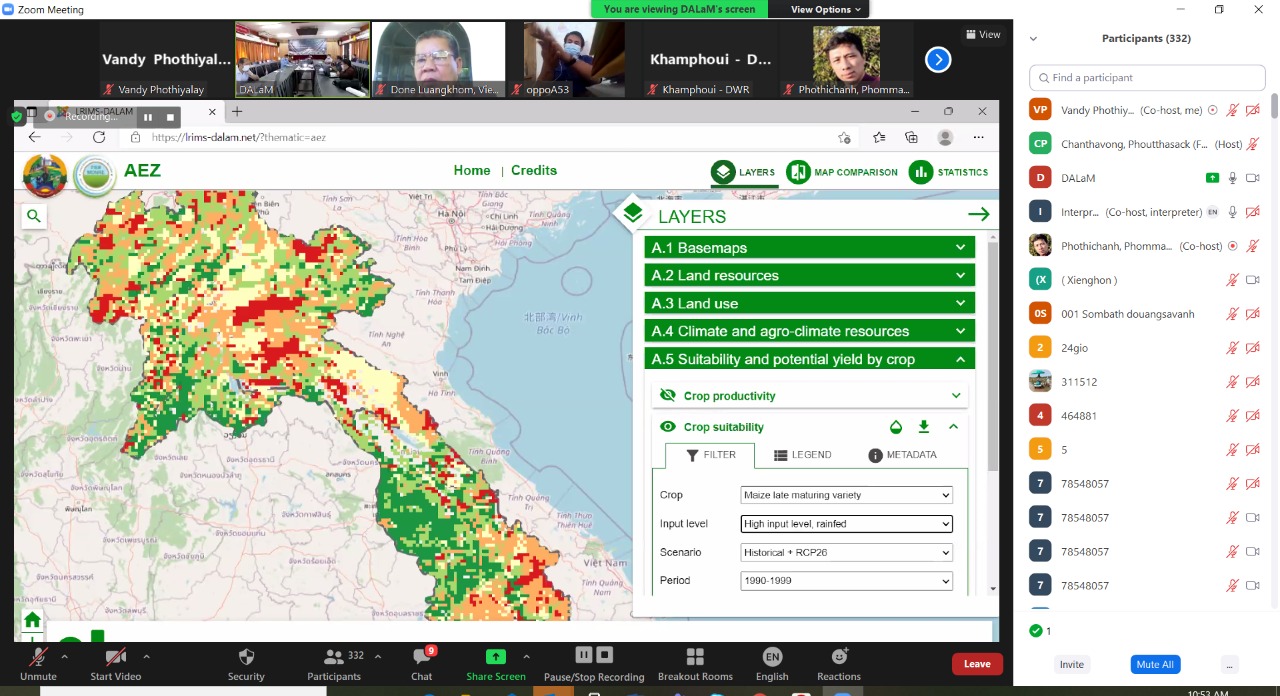Screen dimensions: 1280x696
Task: Open the Zoom Security menu
Action: click(x=246, y=663)
